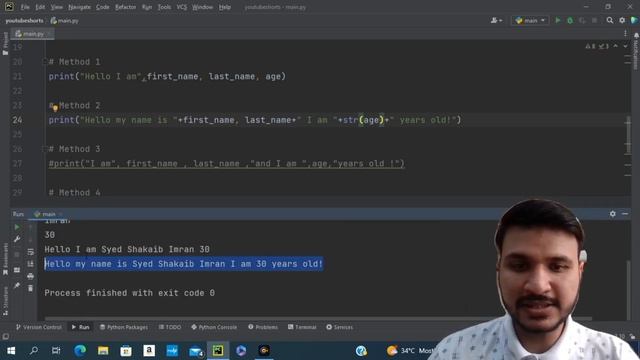Open the Problems tool window

click(263, 327)
